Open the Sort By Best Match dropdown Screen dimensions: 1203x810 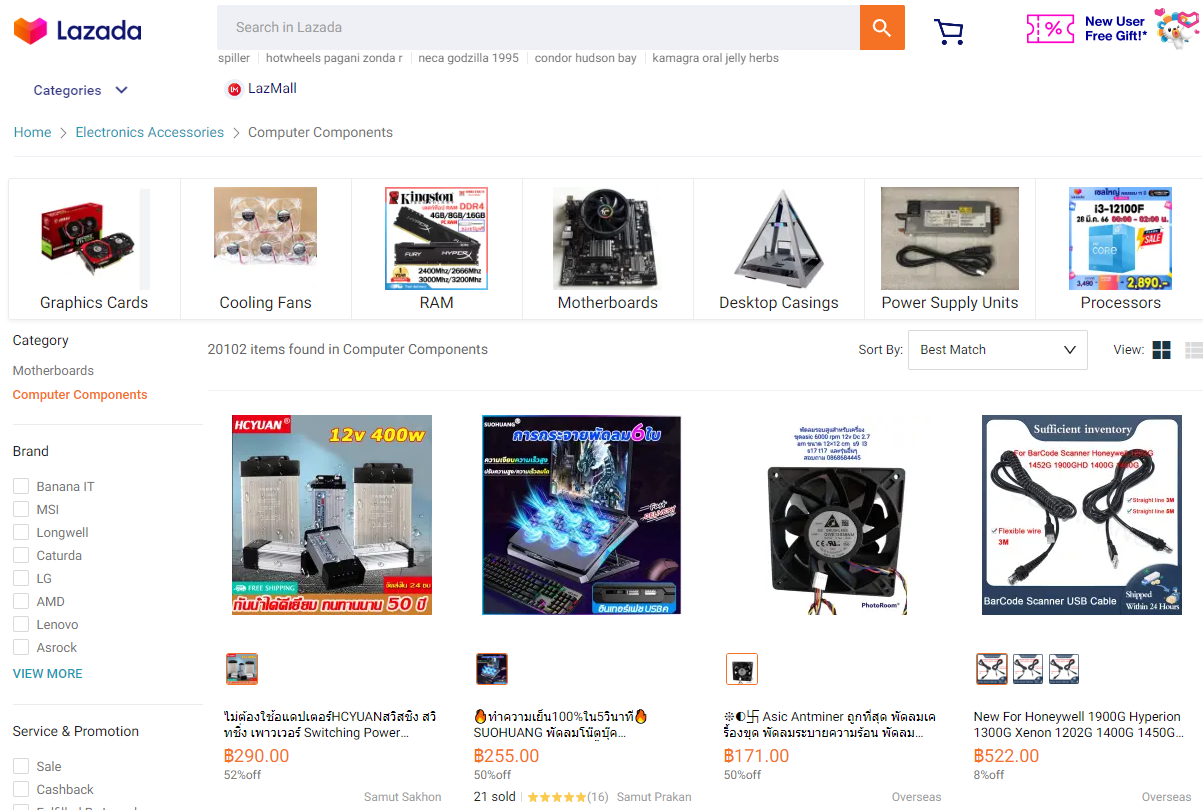(997, 350)
